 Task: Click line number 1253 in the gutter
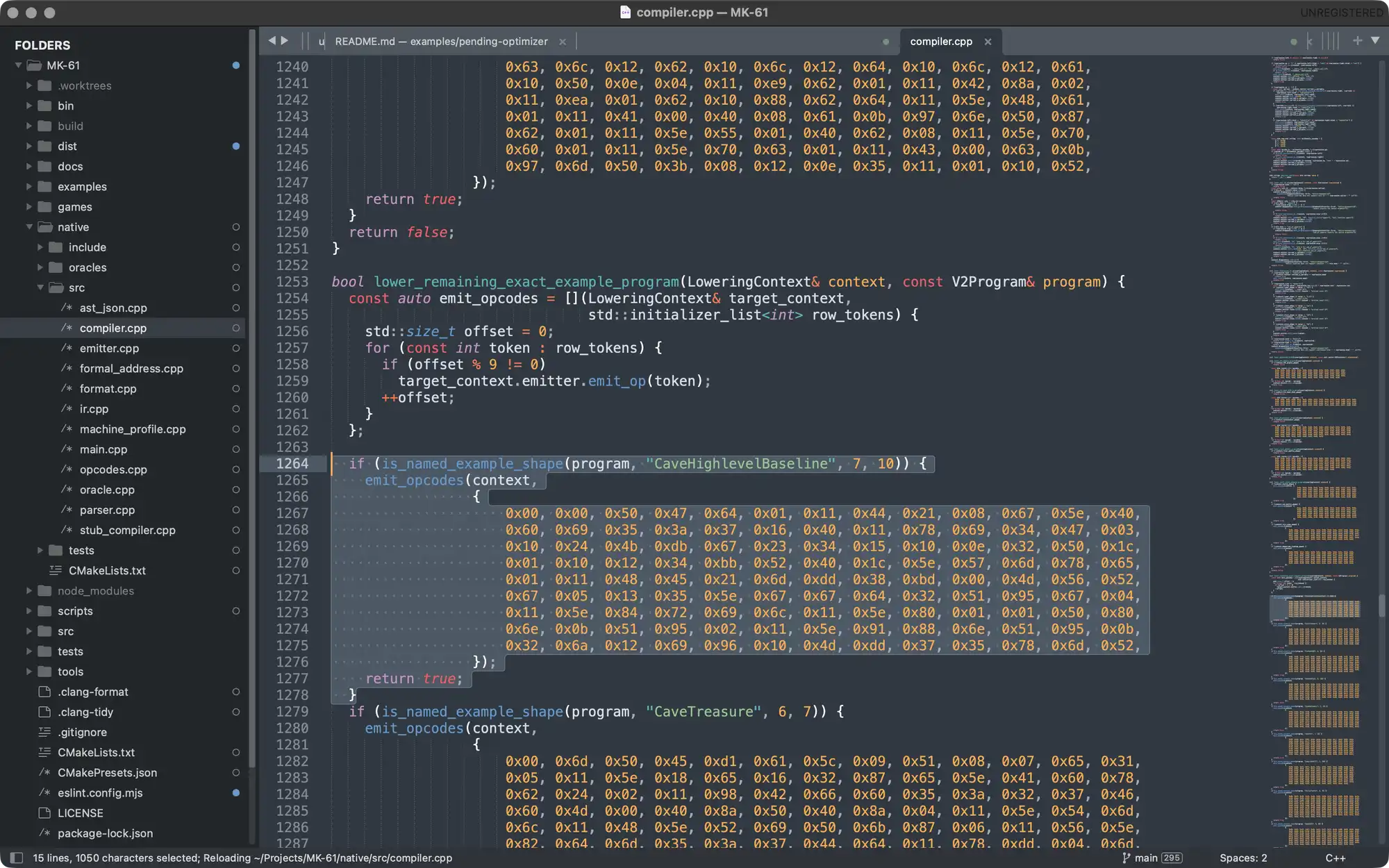(292, 281)
